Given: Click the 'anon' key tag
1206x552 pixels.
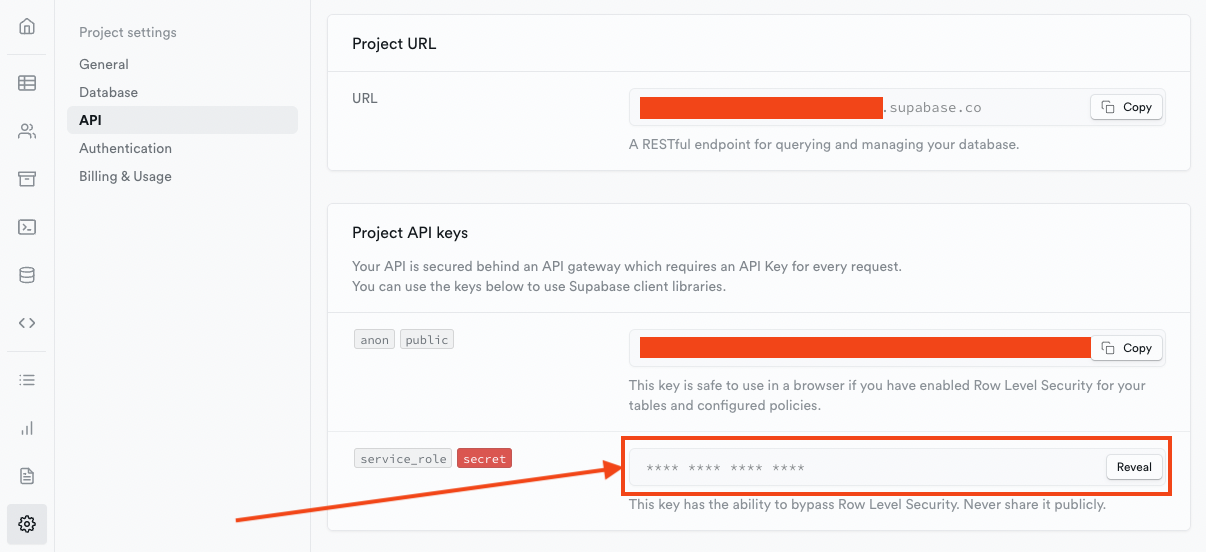Looking at the screenshot, I should pyautogui.click(x=375, y=340).
